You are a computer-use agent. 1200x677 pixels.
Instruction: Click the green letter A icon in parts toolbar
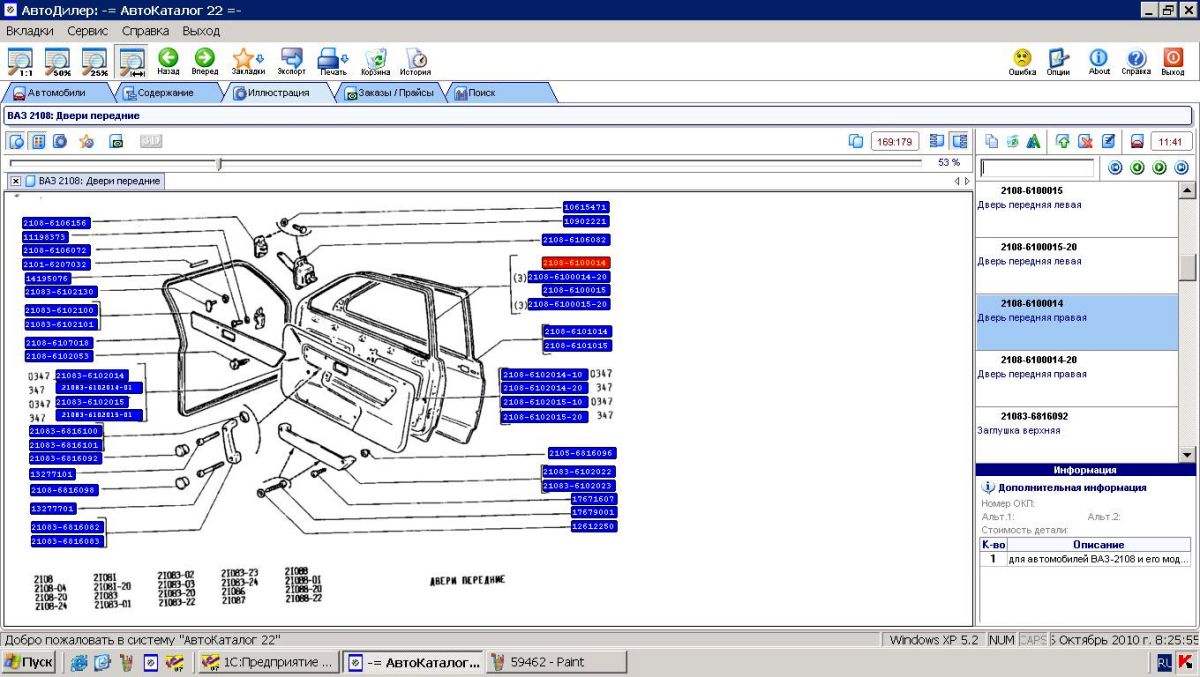tap(1034, 141)
